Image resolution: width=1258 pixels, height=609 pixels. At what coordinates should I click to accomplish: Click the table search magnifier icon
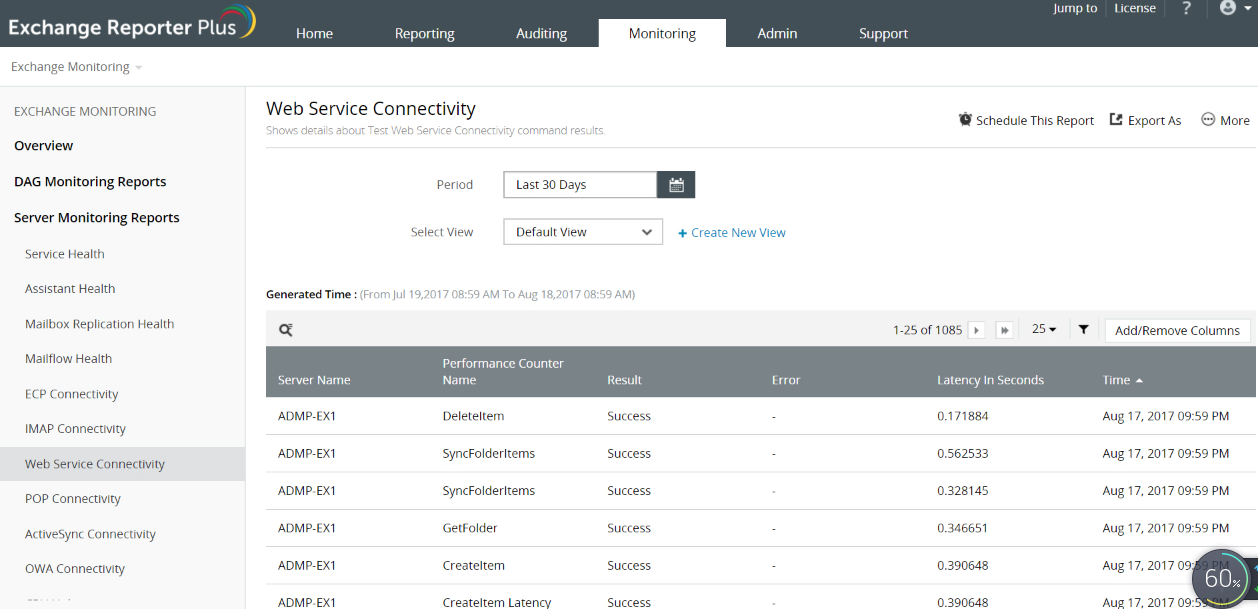[286, 330]
